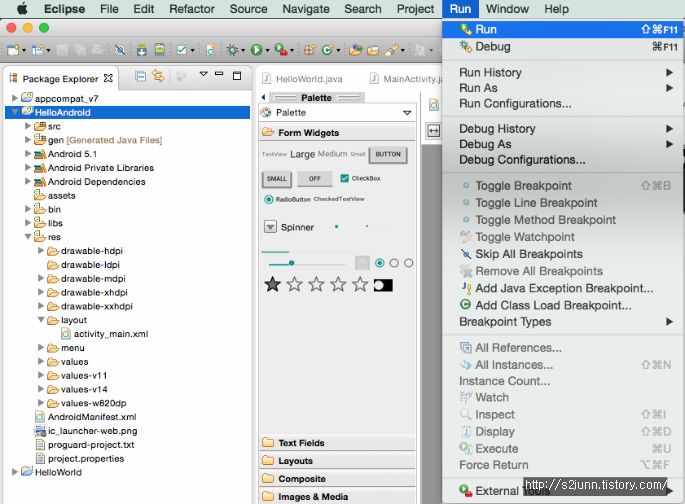
Task: Click the RadioButton widget in the palette
Action: click(x=287, y=200)
